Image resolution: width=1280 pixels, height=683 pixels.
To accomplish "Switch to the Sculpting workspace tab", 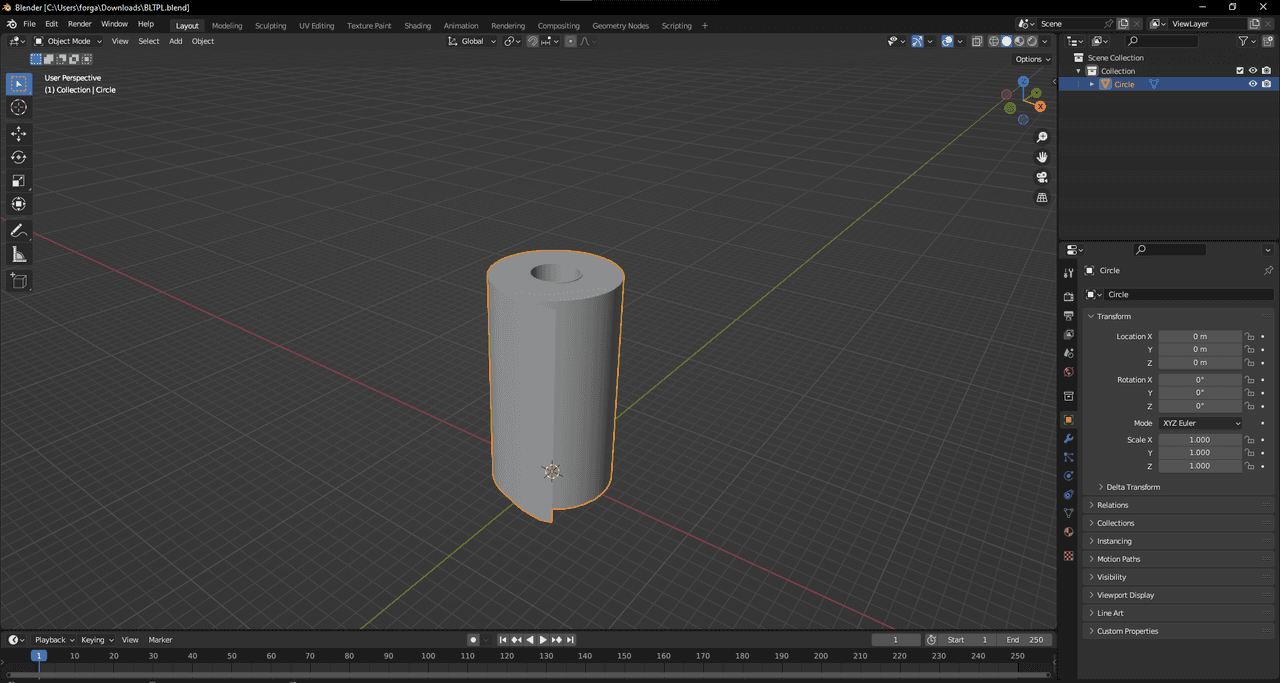I will coord(270,25).
